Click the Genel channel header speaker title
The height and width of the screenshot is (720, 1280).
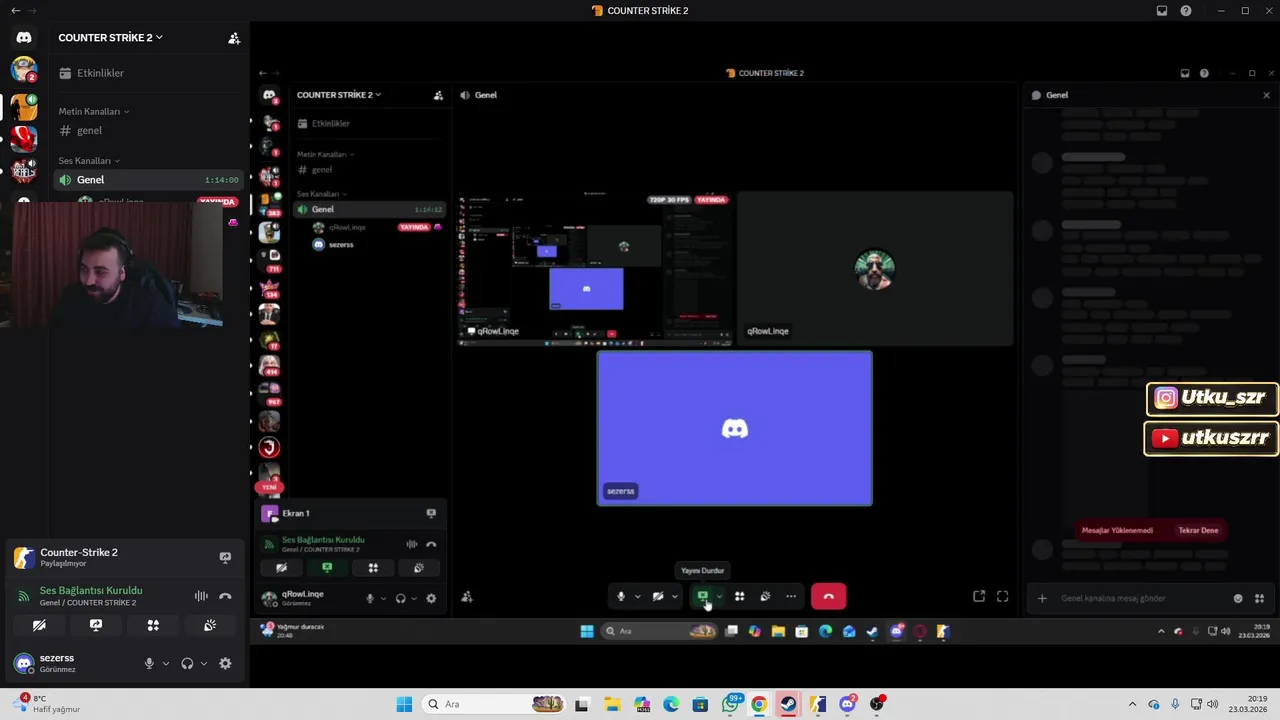click(x=479, y=95)
